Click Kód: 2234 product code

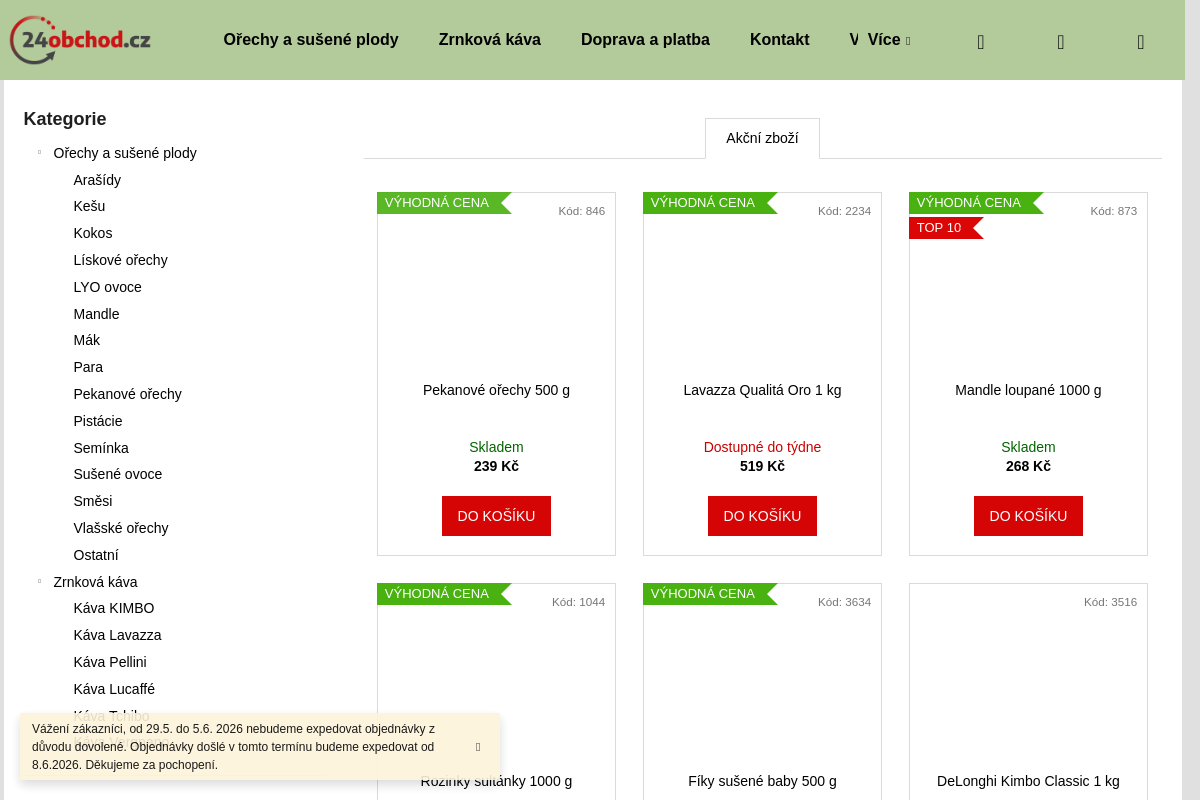coord(844,211)
